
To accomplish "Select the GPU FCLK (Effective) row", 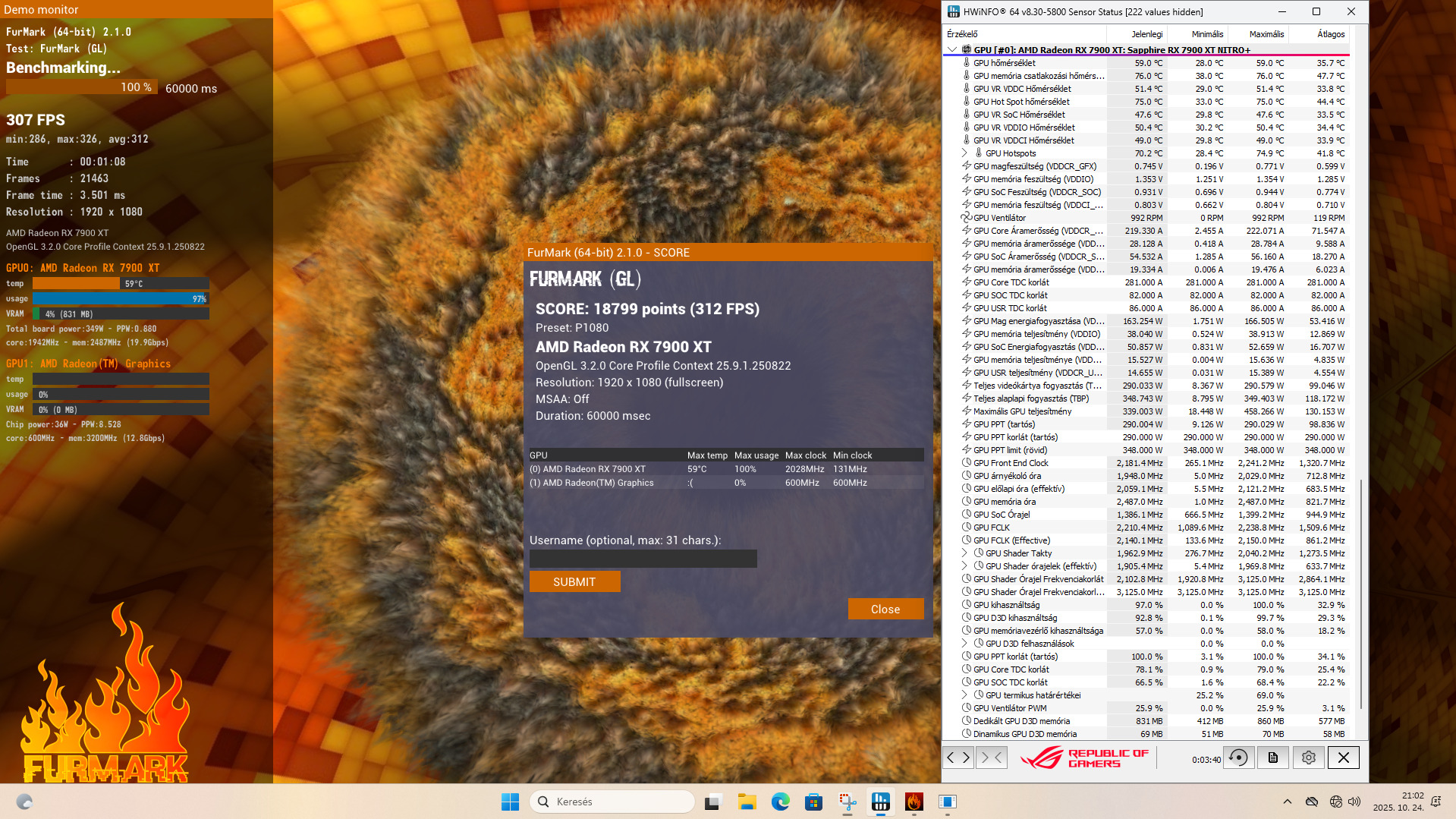I will (x=1146, y=540).
